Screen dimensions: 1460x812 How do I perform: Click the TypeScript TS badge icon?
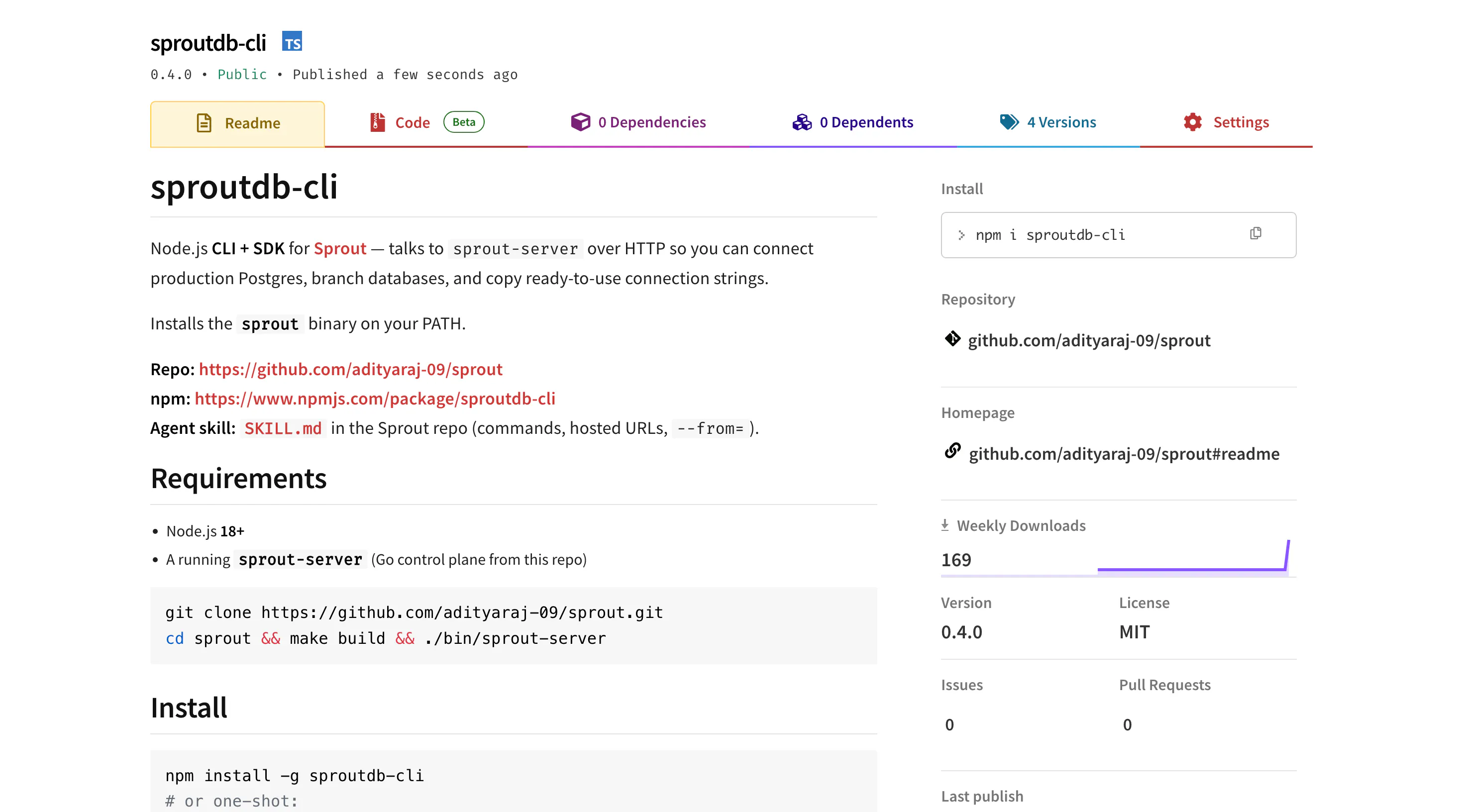292,41
